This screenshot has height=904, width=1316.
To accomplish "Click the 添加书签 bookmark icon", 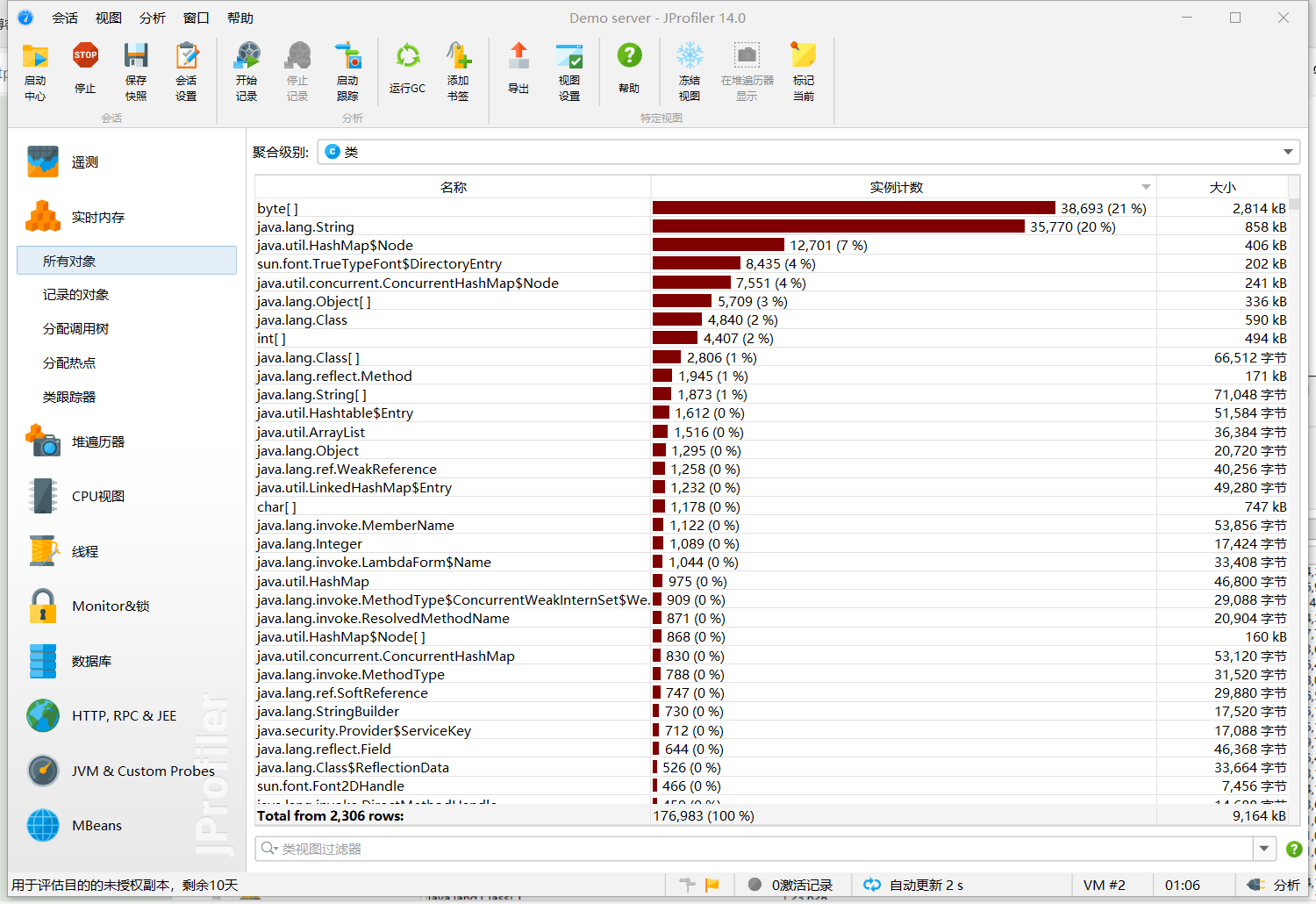I will (x=458, y=56).
